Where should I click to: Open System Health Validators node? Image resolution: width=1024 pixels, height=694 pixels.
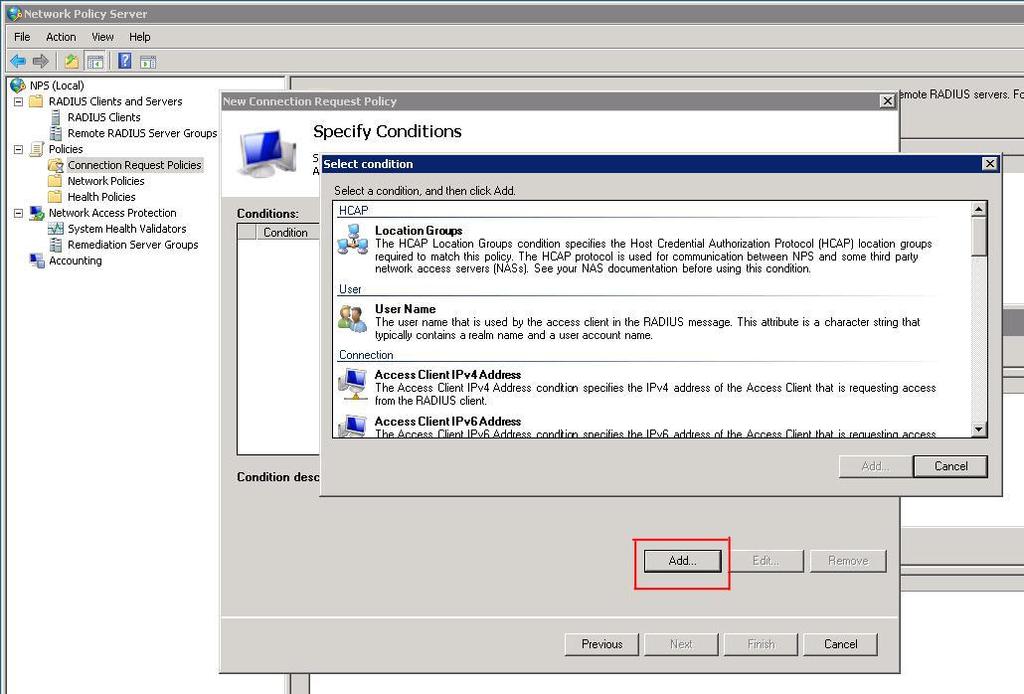point(127,229)
